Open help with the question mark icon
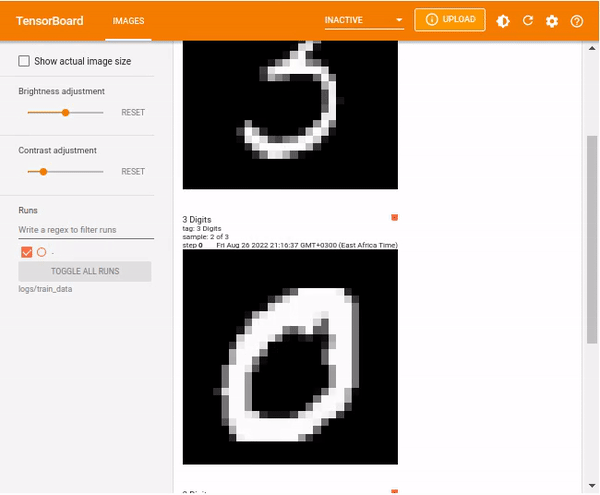Screen dimensions: 600x495 [577, 21]
